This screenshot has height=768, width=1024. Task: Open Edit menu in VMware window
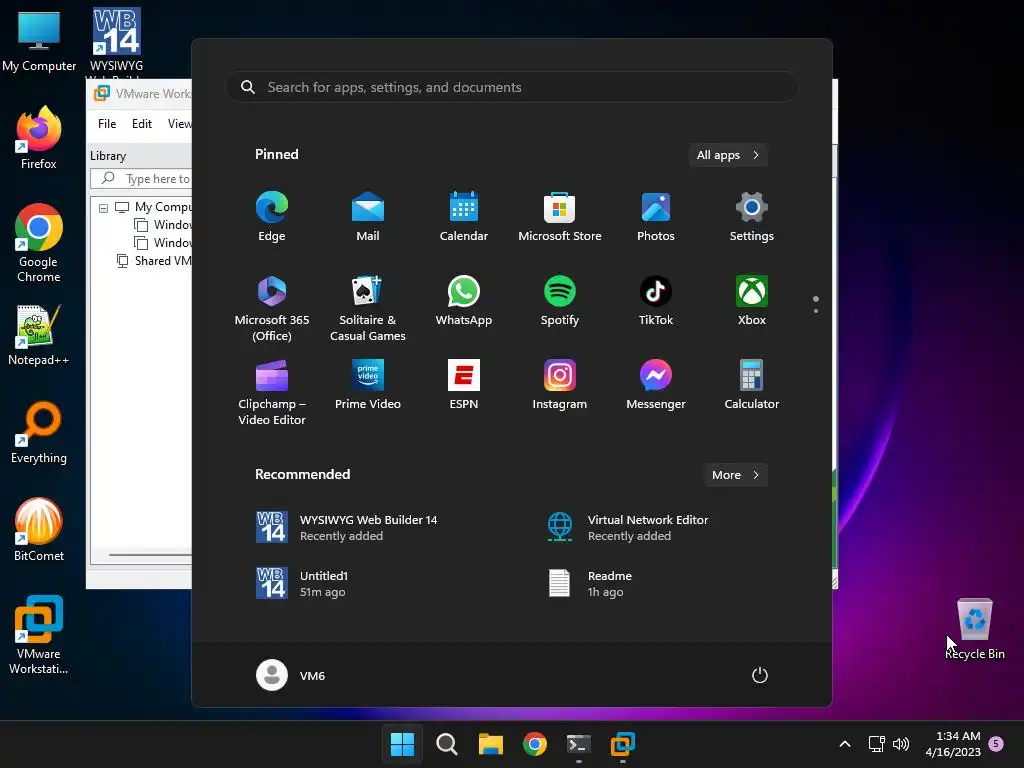142,123
